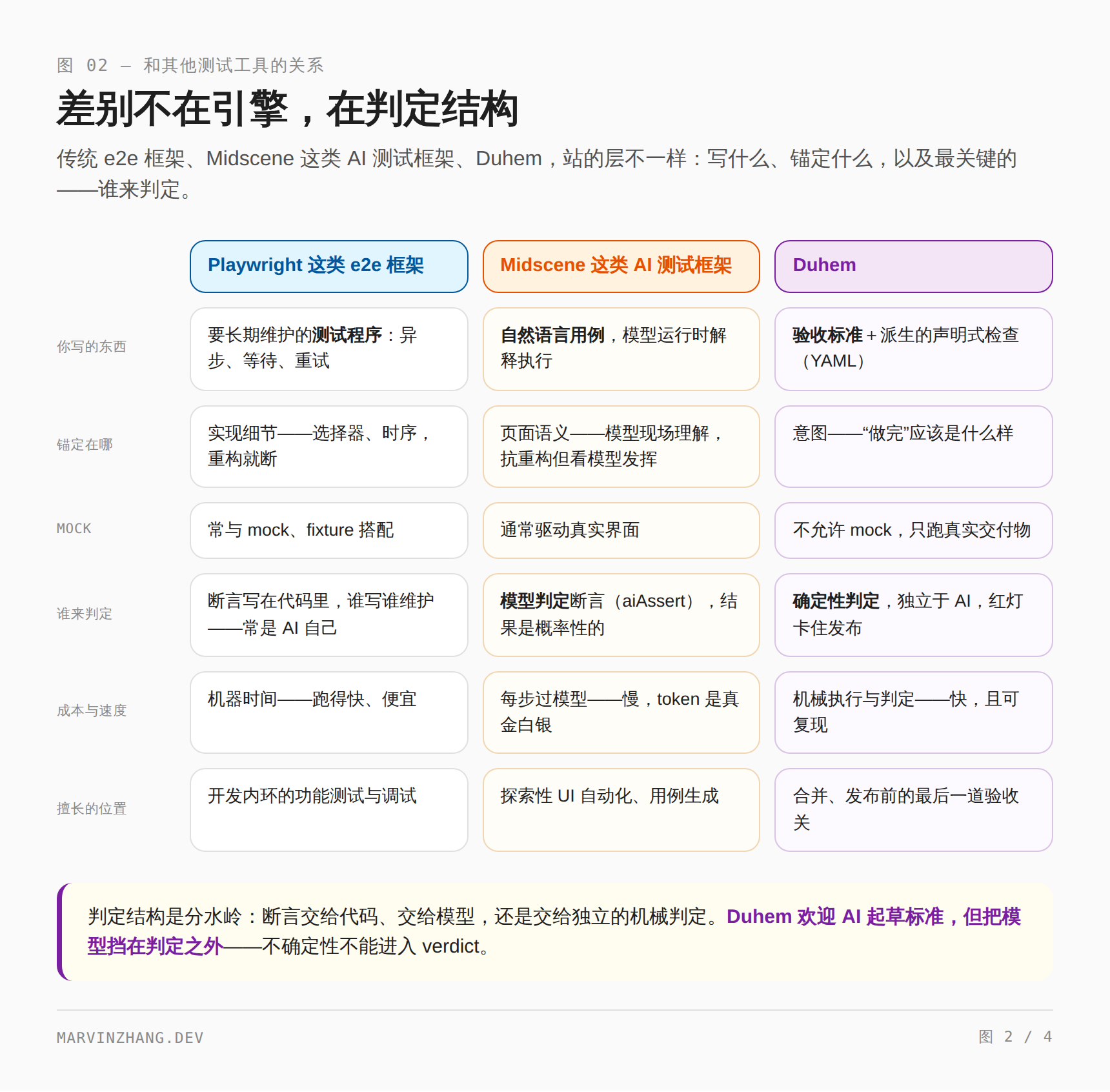Click the cell '探索性 UI 自动化、用例生成'
Viewport: 1110px width, 1092px height.
pyautogui.click(x=621, y=810)
